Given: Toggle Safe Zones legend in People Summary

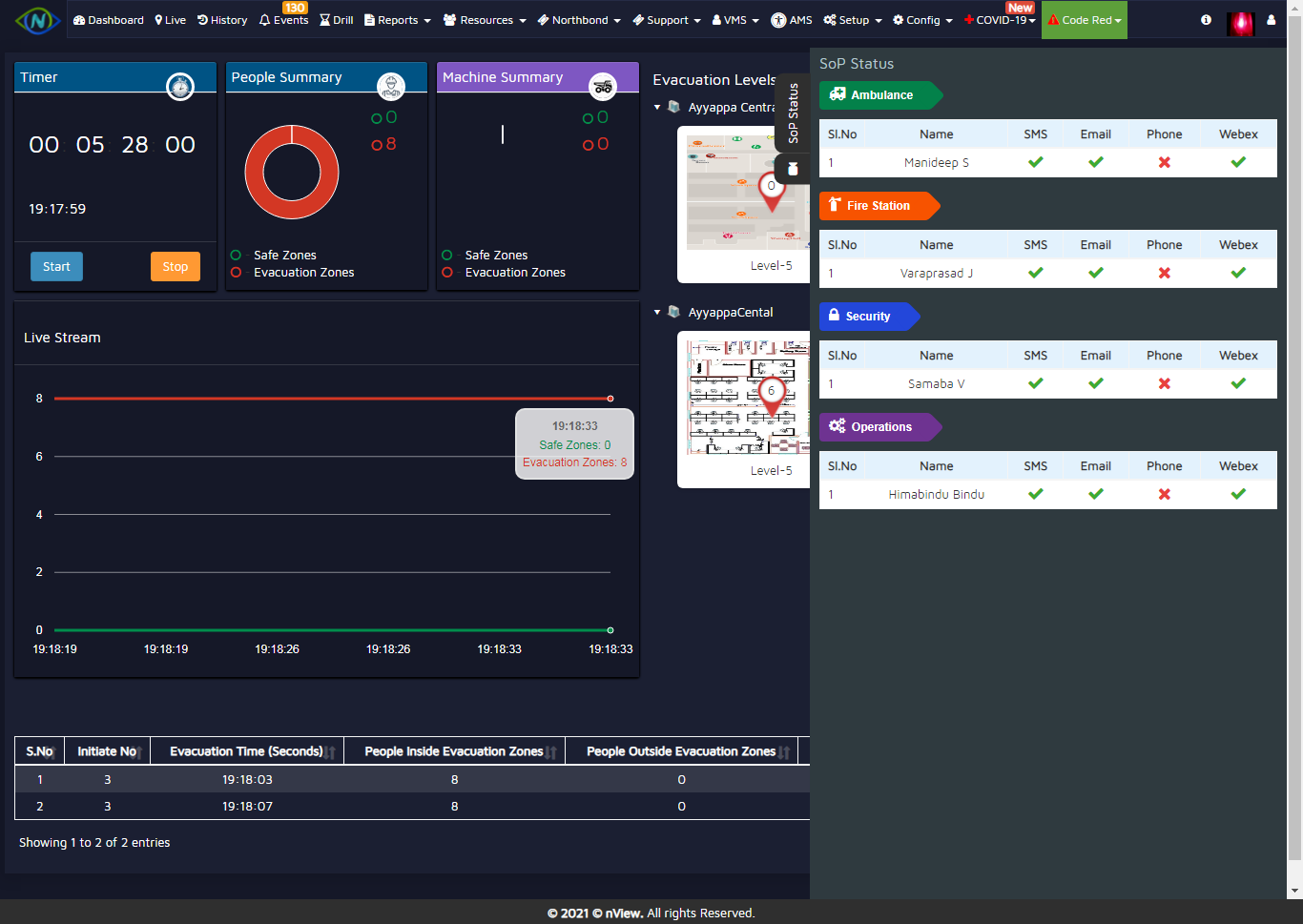Looking at the screenshot, I should click(x=274, y=256).
